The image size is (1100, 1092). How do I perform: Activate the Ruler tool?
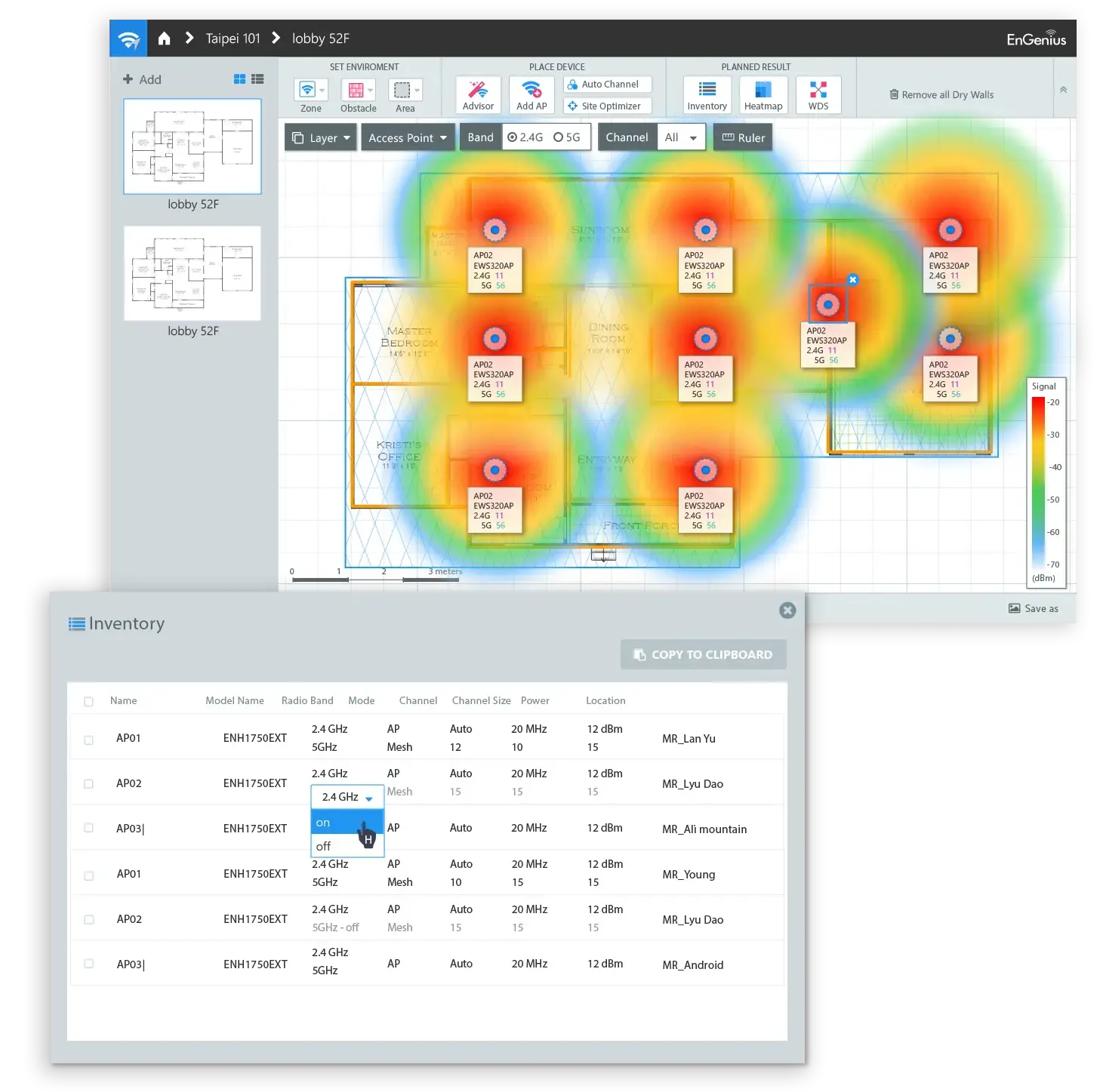[x=743, y=137]
